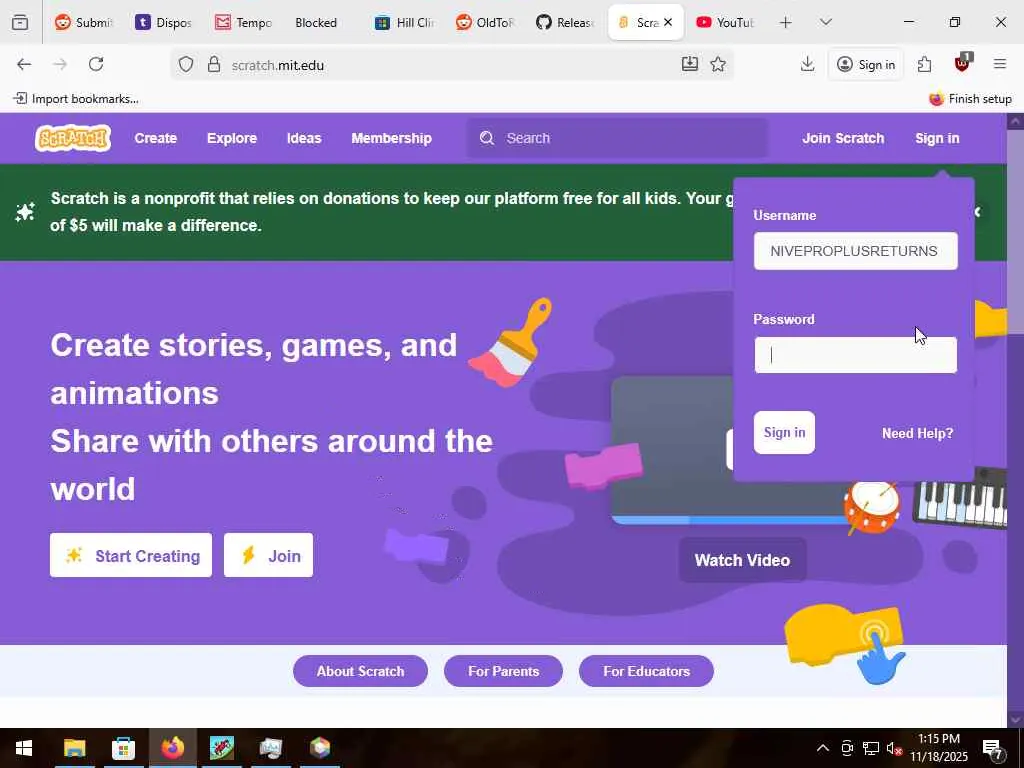Open the For Parents section
1024x768 pixels.
504,671
